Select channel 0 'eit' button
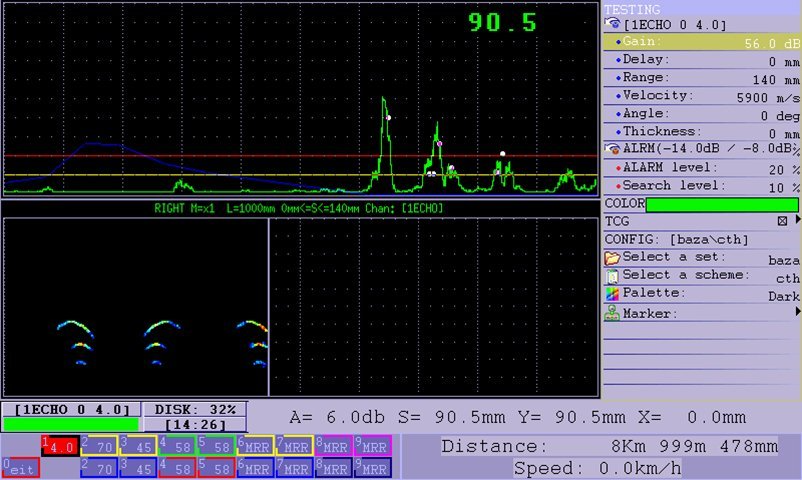 point(20,468)
